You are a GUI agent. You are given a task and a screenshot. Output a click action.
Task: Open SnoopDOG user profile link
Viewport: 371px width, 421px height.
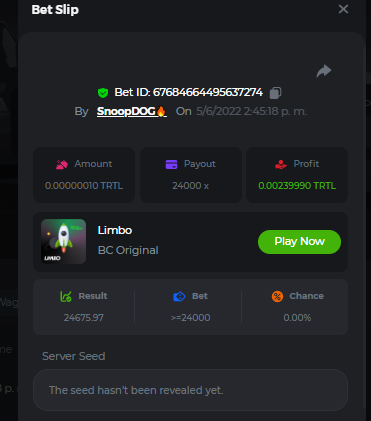132,111
